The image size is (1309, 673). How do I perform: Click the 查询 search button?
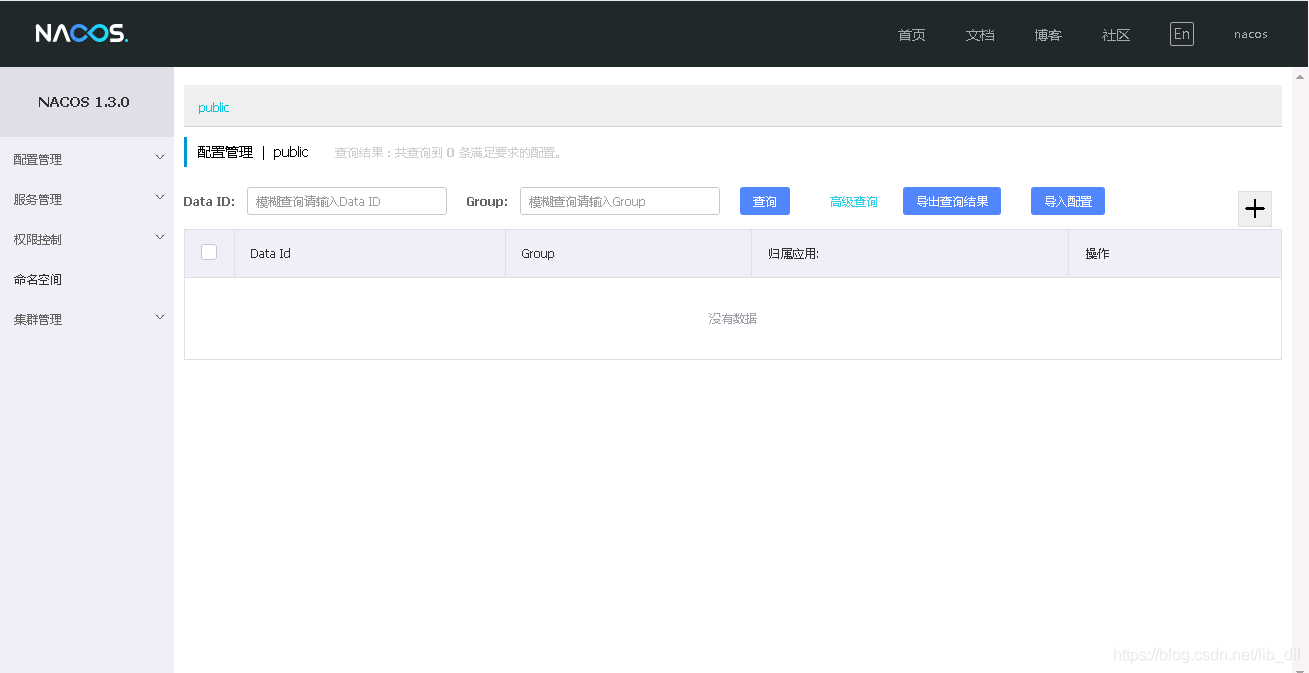764,200
